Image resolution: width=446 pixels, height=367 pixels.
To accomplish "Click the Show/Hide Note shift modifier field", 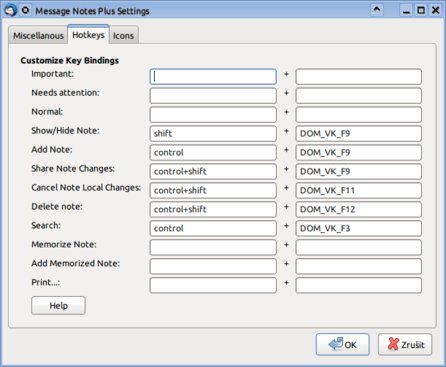I will click(x=213, y=133).
